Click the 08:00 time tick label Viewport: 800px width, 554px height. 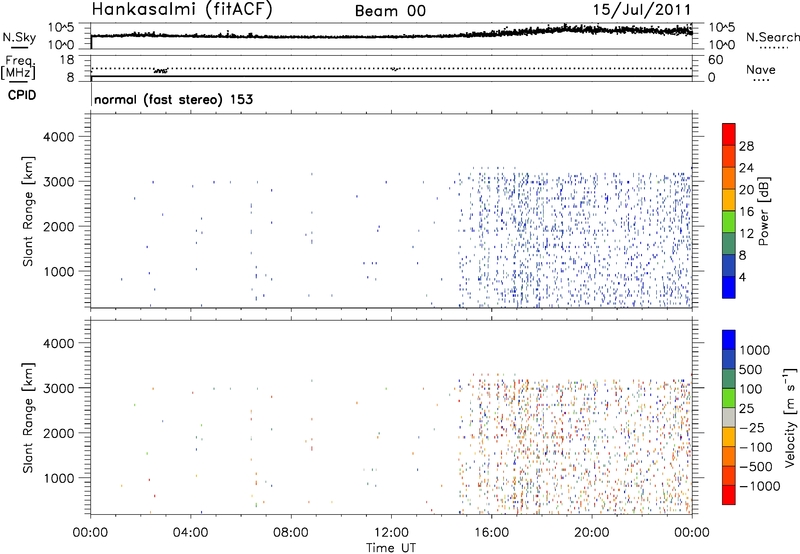pyautogui.click(x=291, y=533)
